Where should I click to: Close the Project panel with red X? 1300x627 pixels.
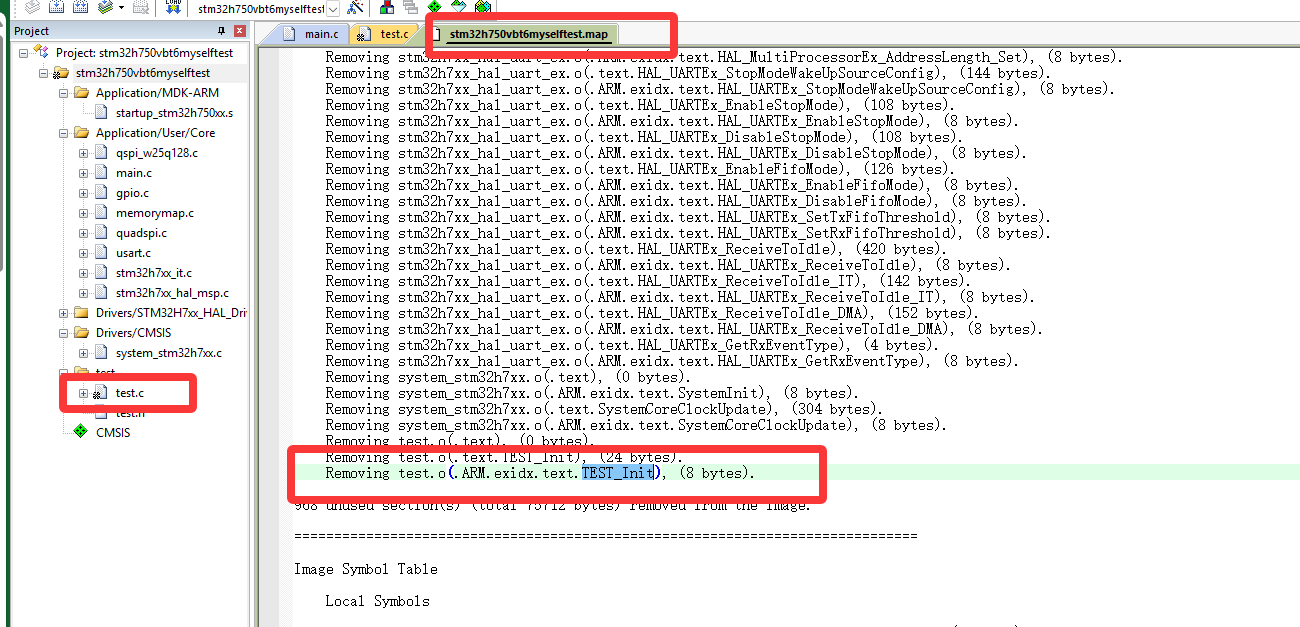[x=240, y=31]
